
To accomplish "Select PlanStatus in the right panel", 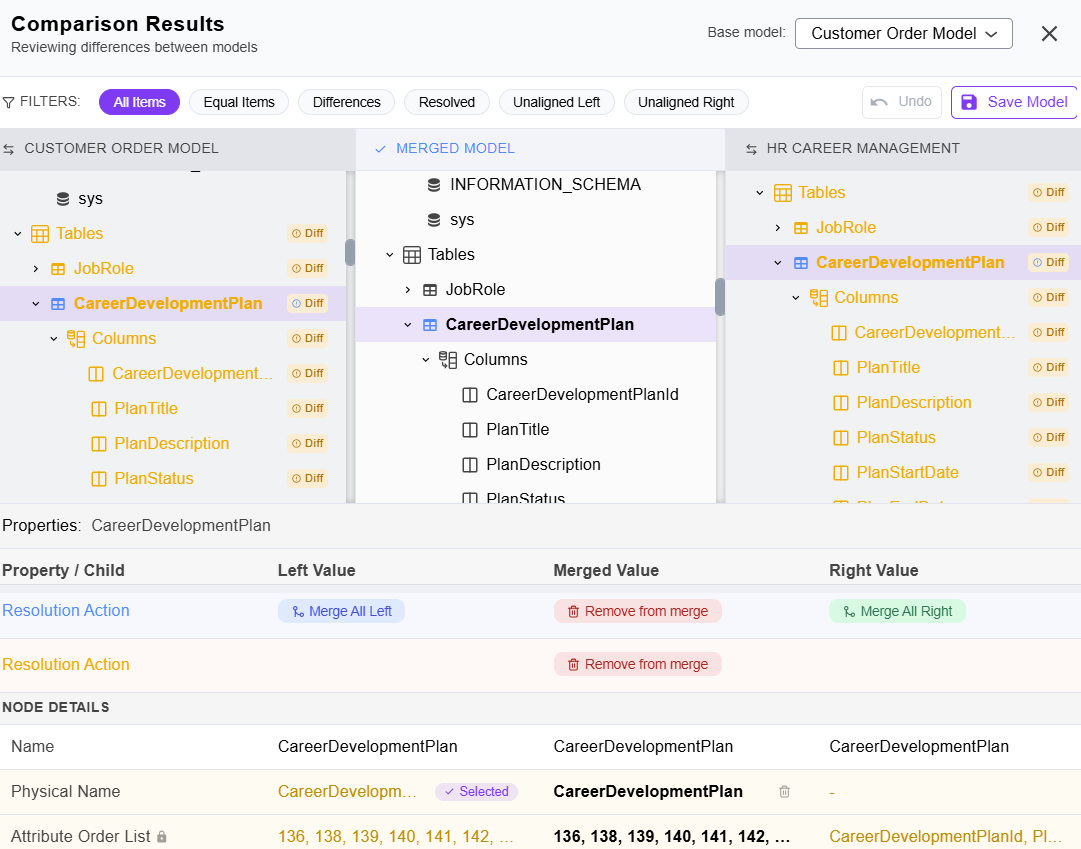I will point(896,438).
